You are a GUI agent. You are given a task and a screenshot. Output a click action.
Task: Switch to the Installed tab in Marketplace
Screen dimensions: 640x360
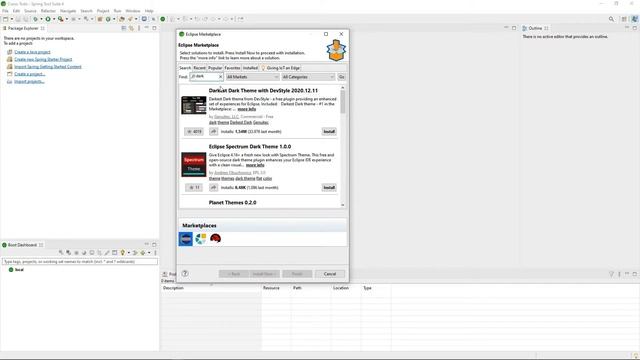pos(250,68)
